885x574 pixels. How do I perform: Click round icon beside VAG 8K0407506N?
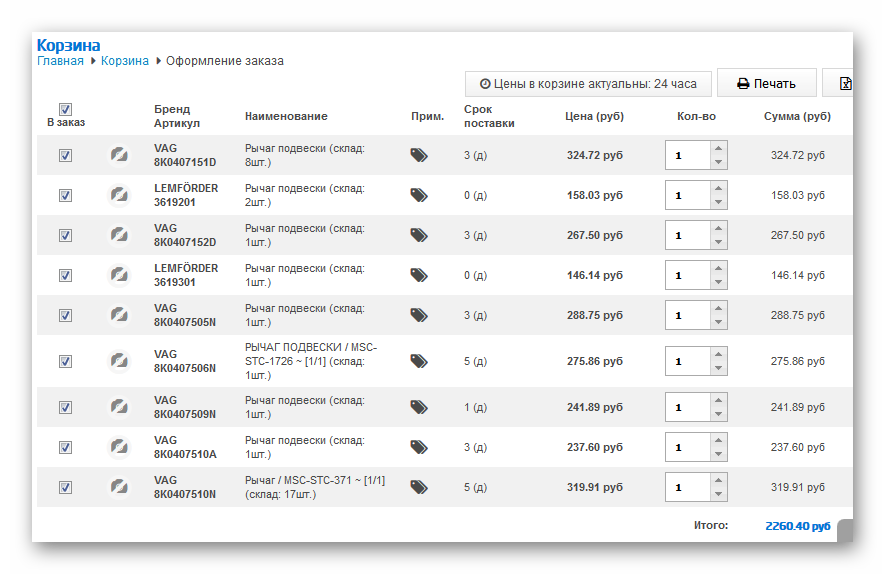point(119,361)
